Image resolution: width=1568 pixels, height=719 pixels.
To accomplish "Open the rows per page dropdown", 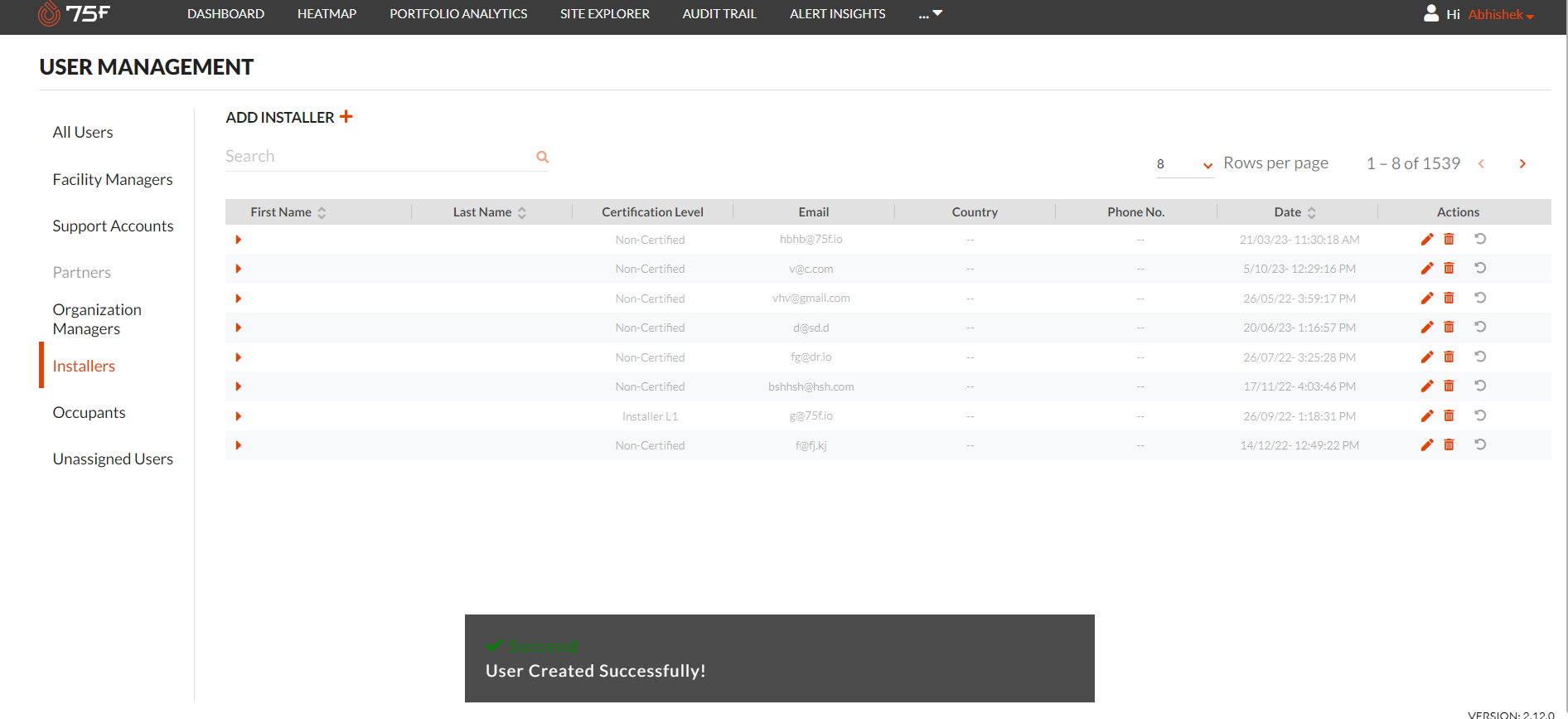I will [x=1184, y=164].
